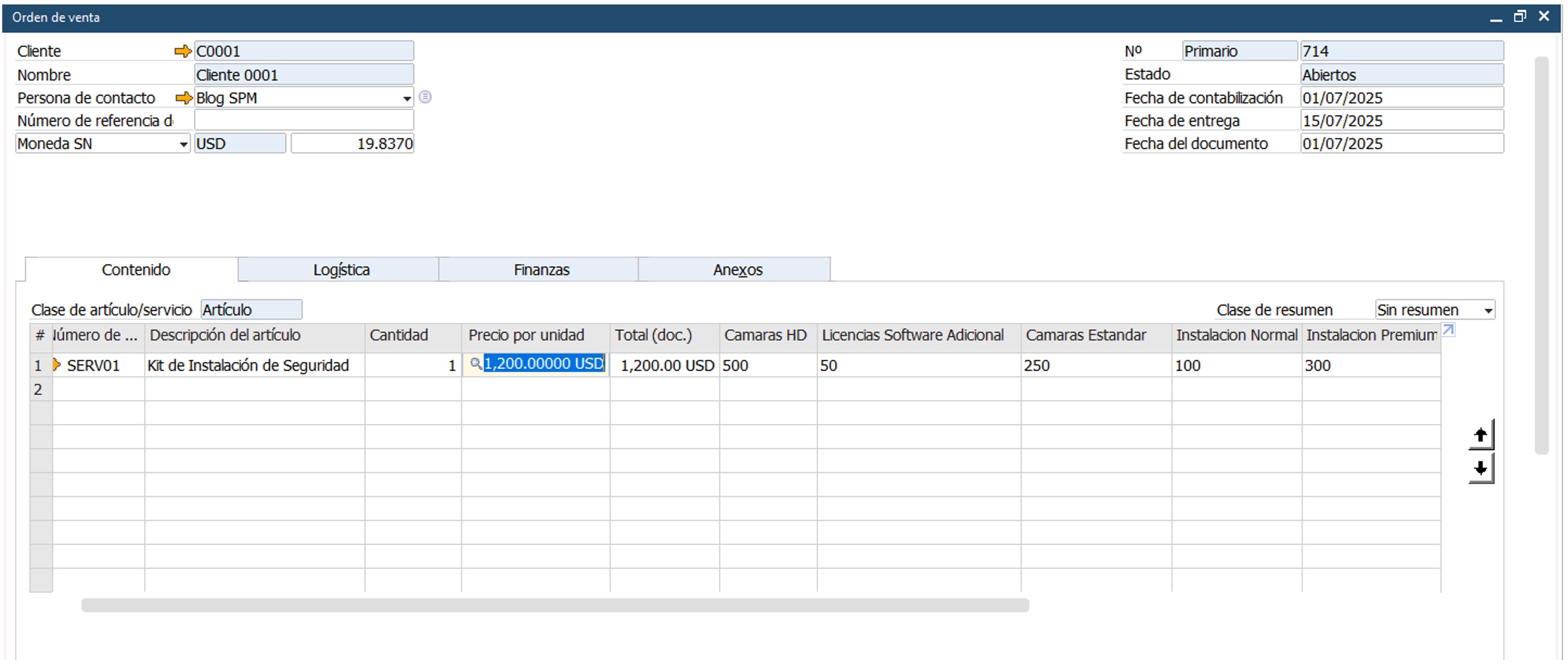This screenshot has height=664, width=1568.
Task: Click the Cantidad cell of row 1
Action: point(412,365)
